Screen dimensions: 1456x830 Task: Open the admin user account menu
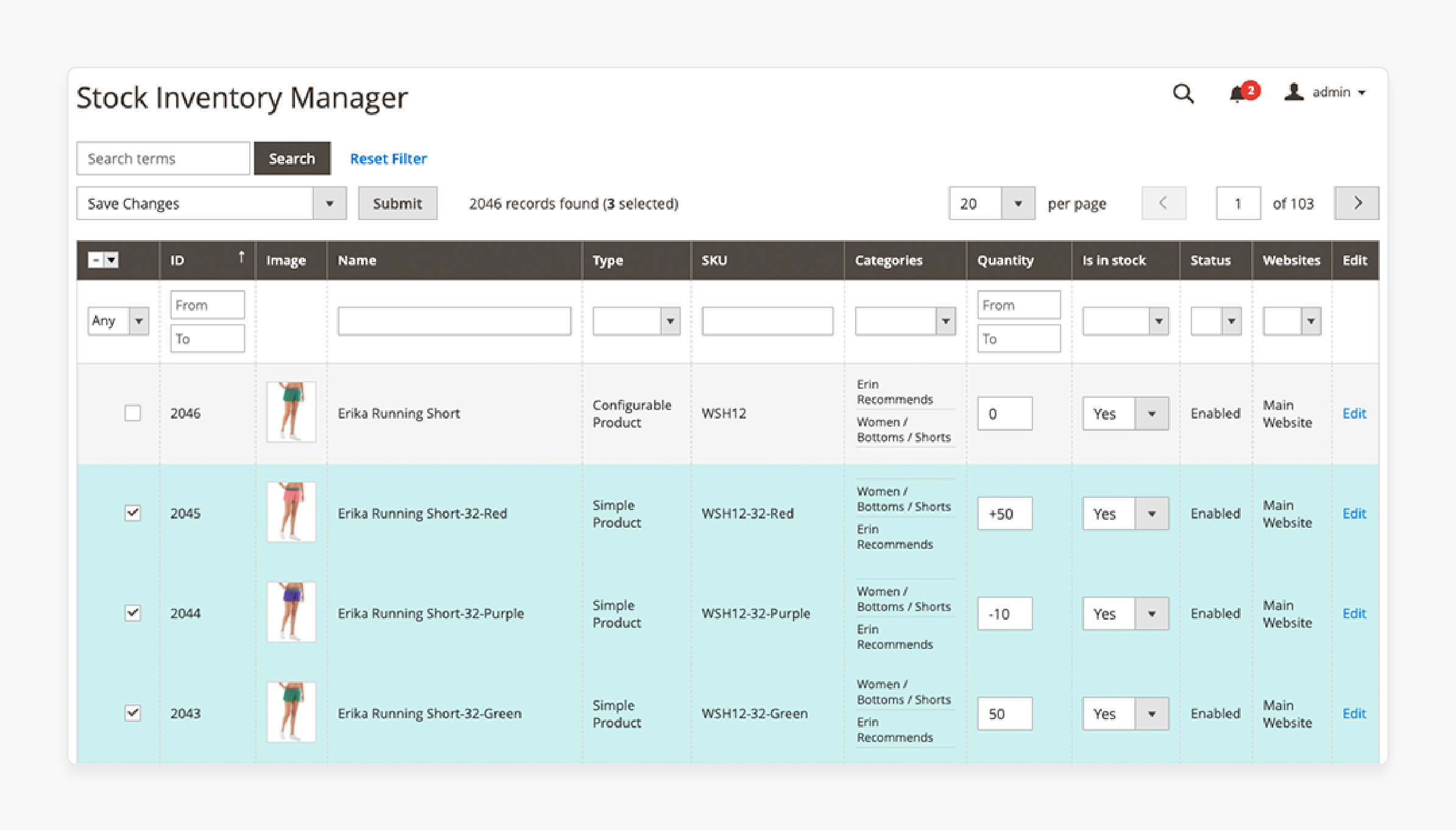pyautogui.click(x=1325, y=92)
